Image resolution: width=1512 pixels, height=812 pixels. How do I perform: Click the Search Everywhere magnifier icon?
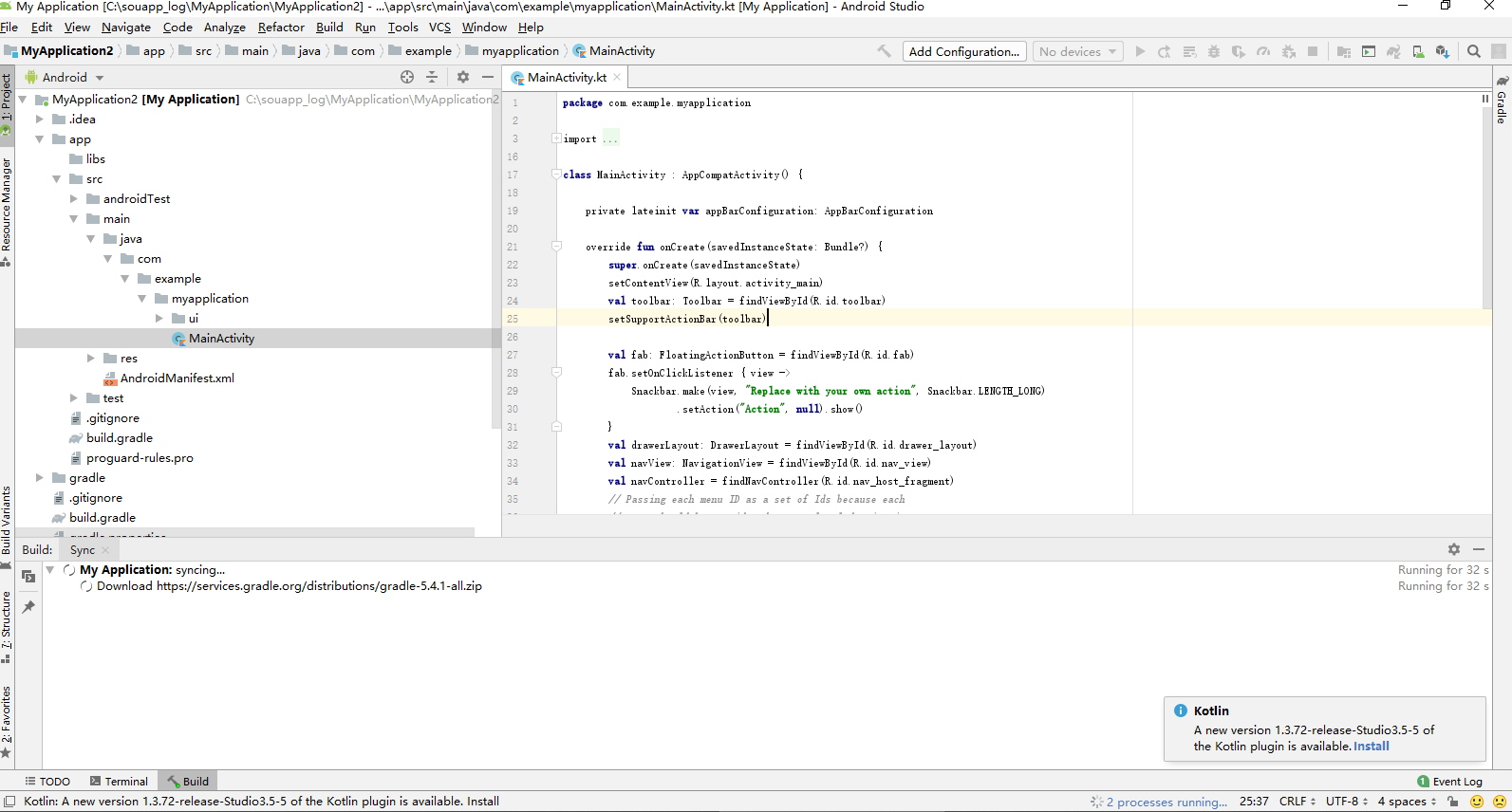(1474, 51)
